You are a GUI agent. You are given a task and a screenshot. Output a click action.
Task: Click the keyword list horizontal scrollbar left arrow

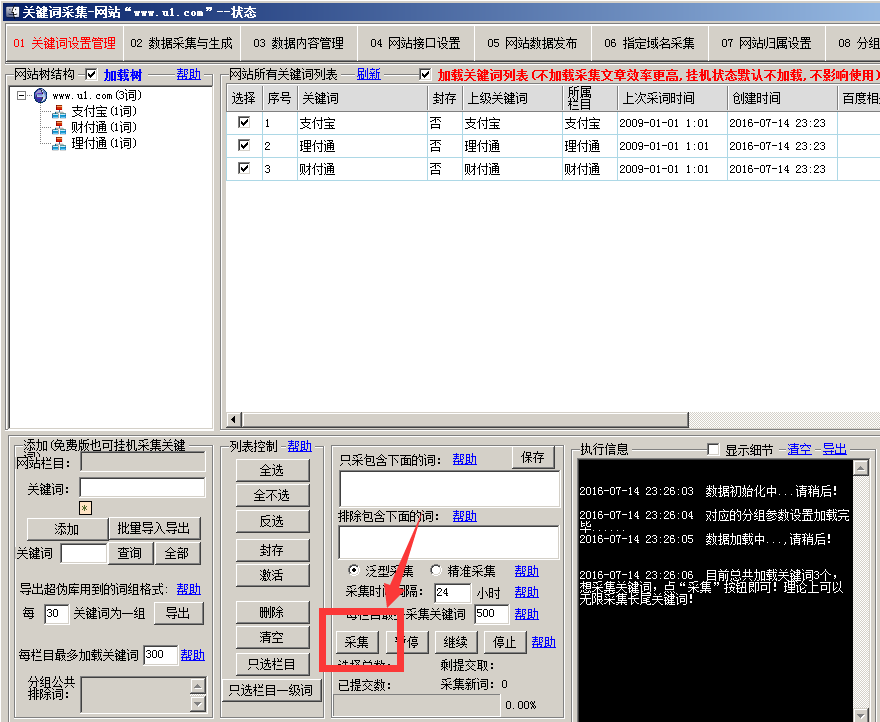(x=234, y=419)
